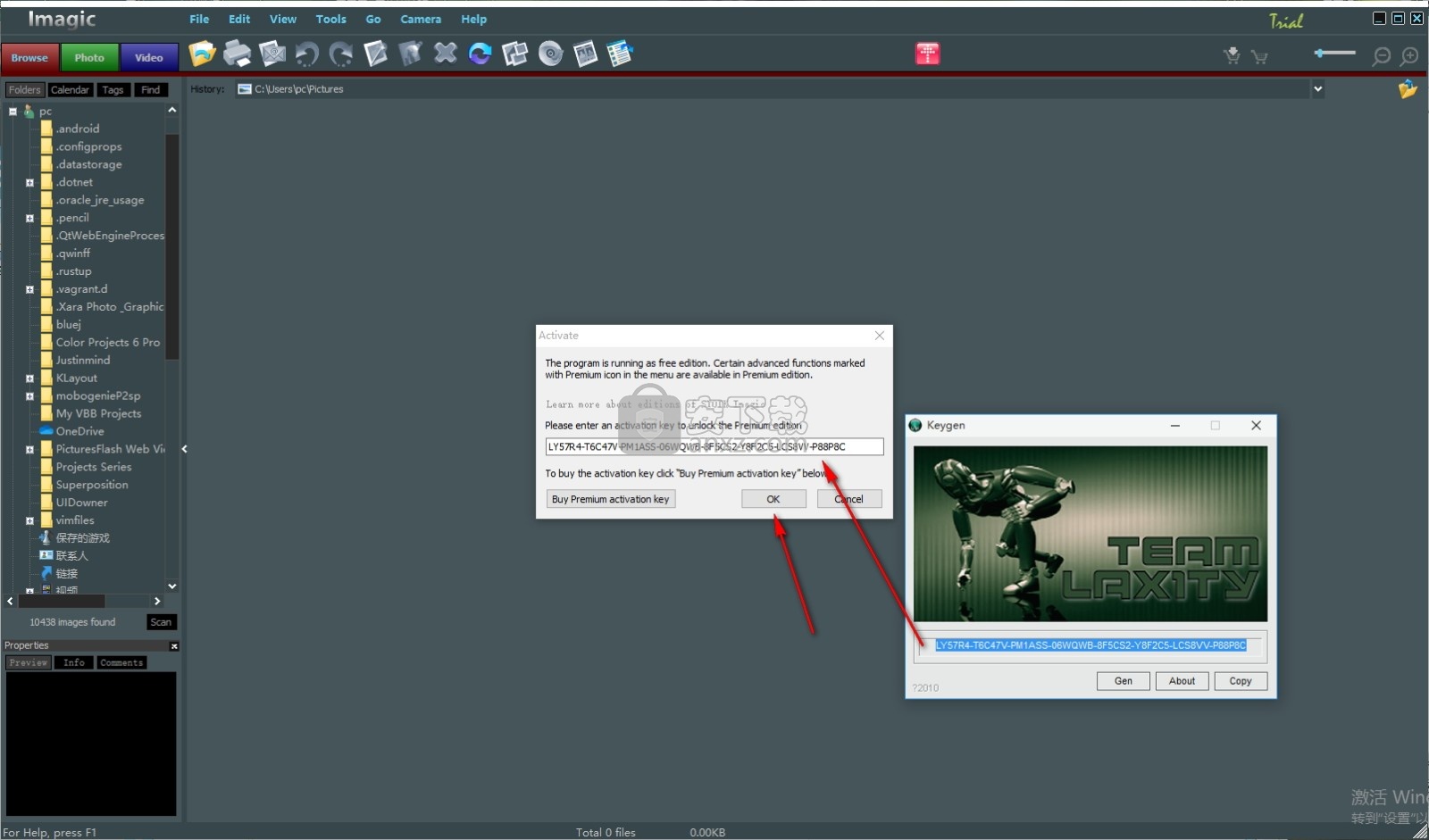Switch to Video mode
This screenshot has width=1429, height=840.
click(149, 57)
